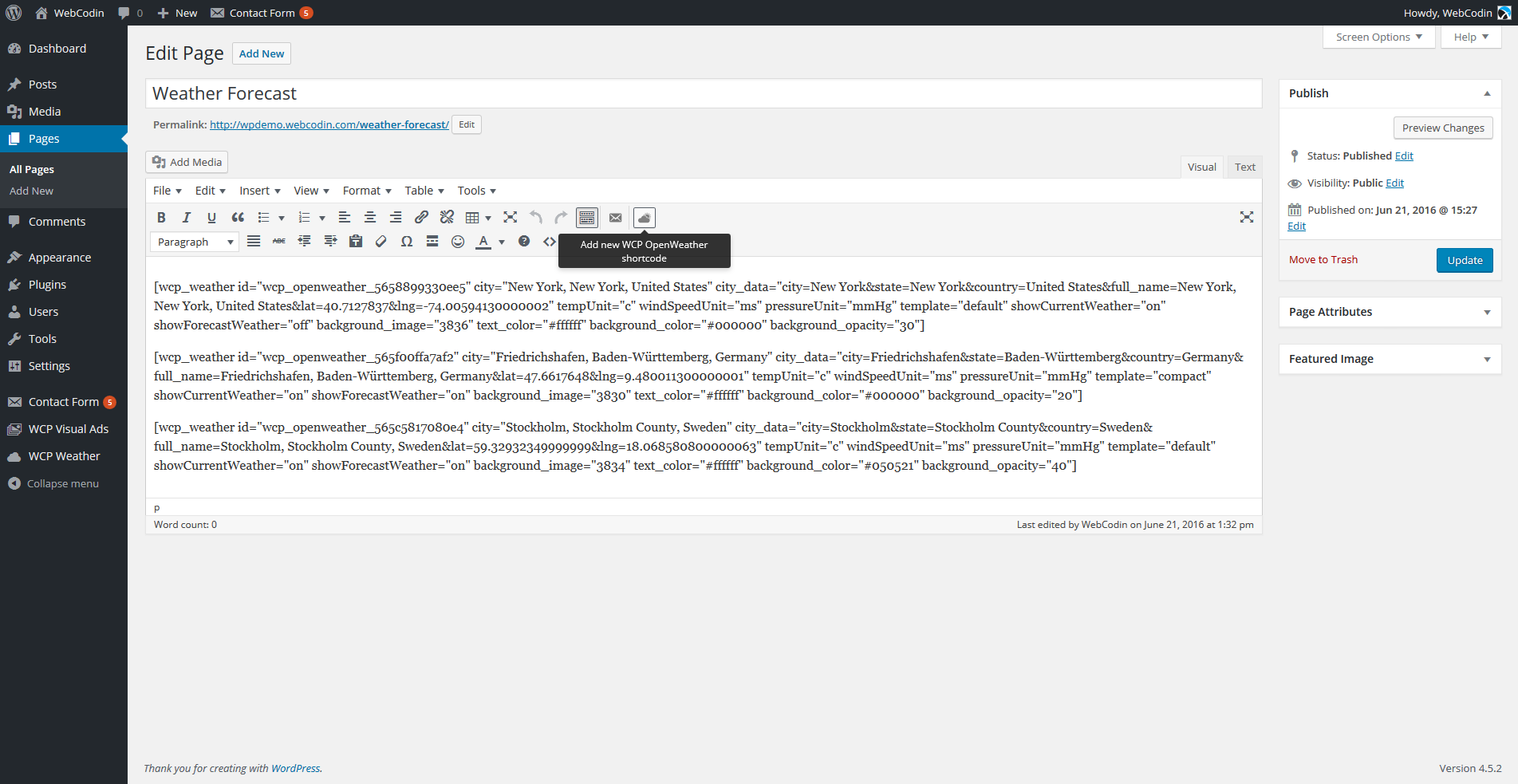Clear formatting with the eraser icon
This screenshot has height=784, width=1518.
[381, 242]
